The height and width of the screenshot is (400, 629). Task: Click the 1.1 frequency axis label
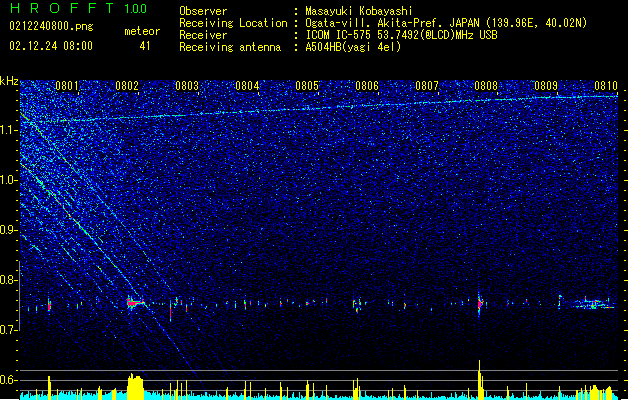[x=9, y=131]
